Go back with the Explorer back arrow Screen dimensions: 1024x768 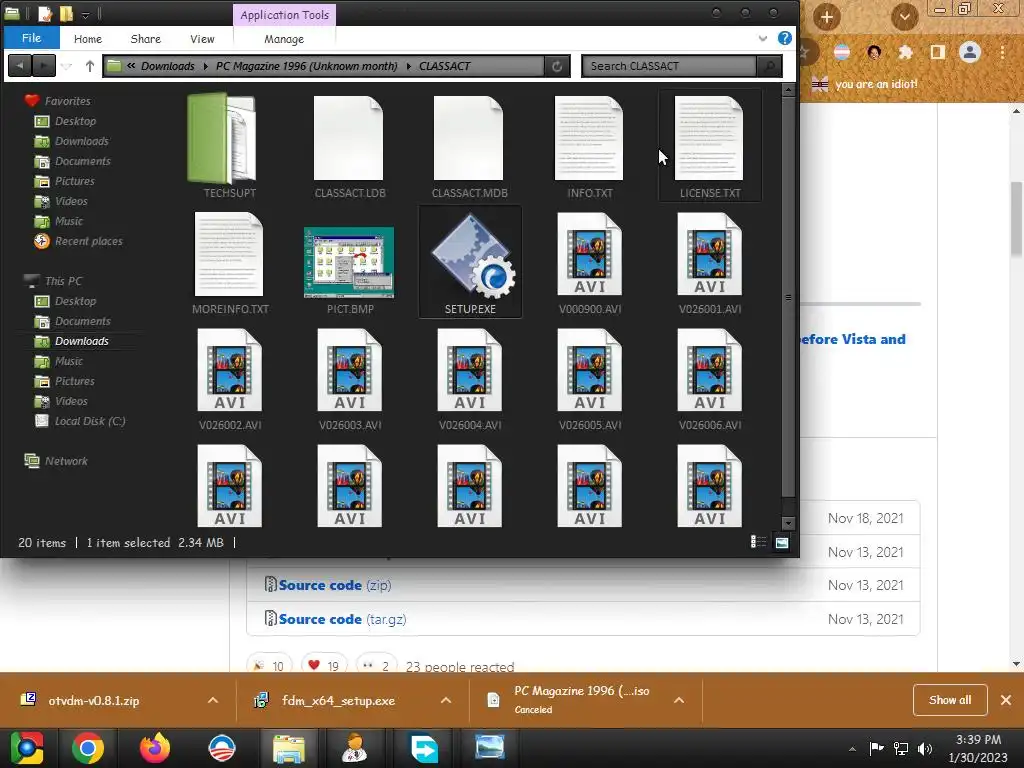(x=20, y=66)
